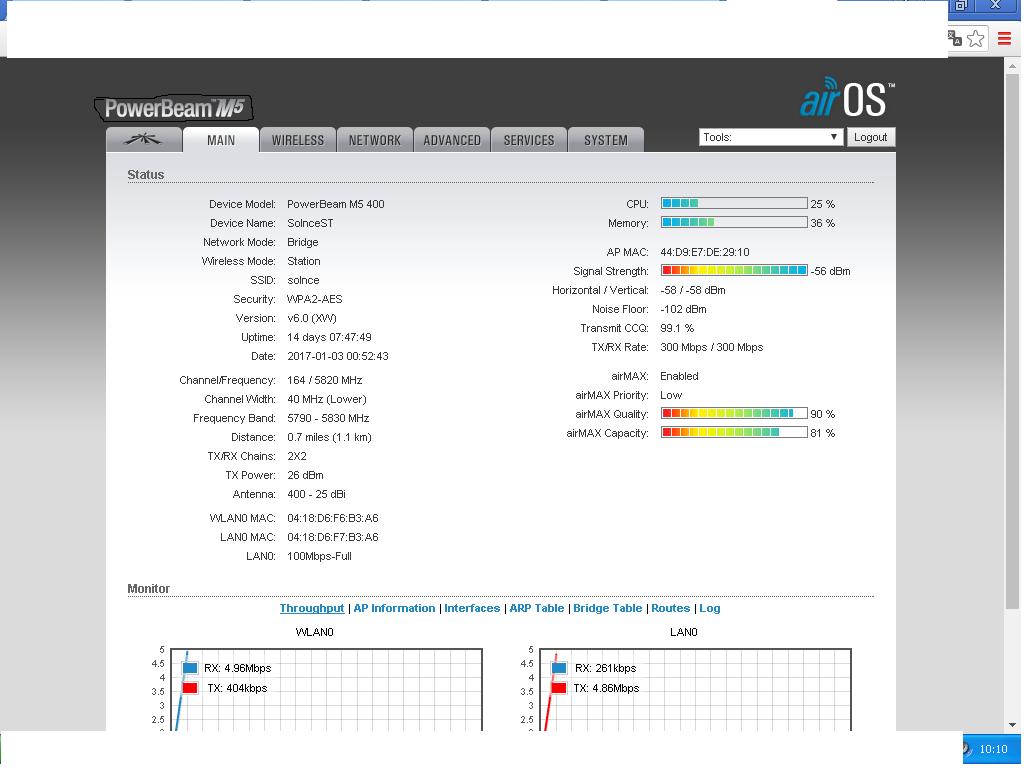Click the SSID value "solnce"

[x=303, y=280]
